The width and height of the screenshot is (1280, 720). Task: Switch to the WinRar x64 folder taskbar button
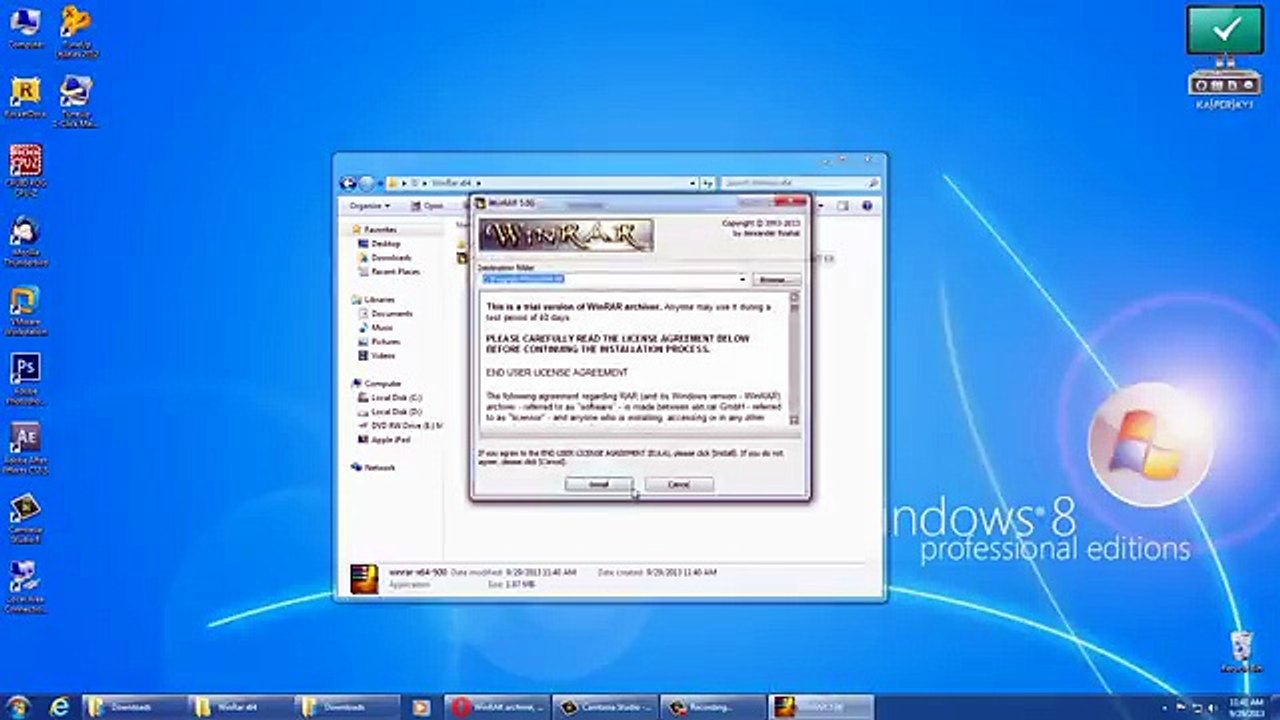click(241, 707)
